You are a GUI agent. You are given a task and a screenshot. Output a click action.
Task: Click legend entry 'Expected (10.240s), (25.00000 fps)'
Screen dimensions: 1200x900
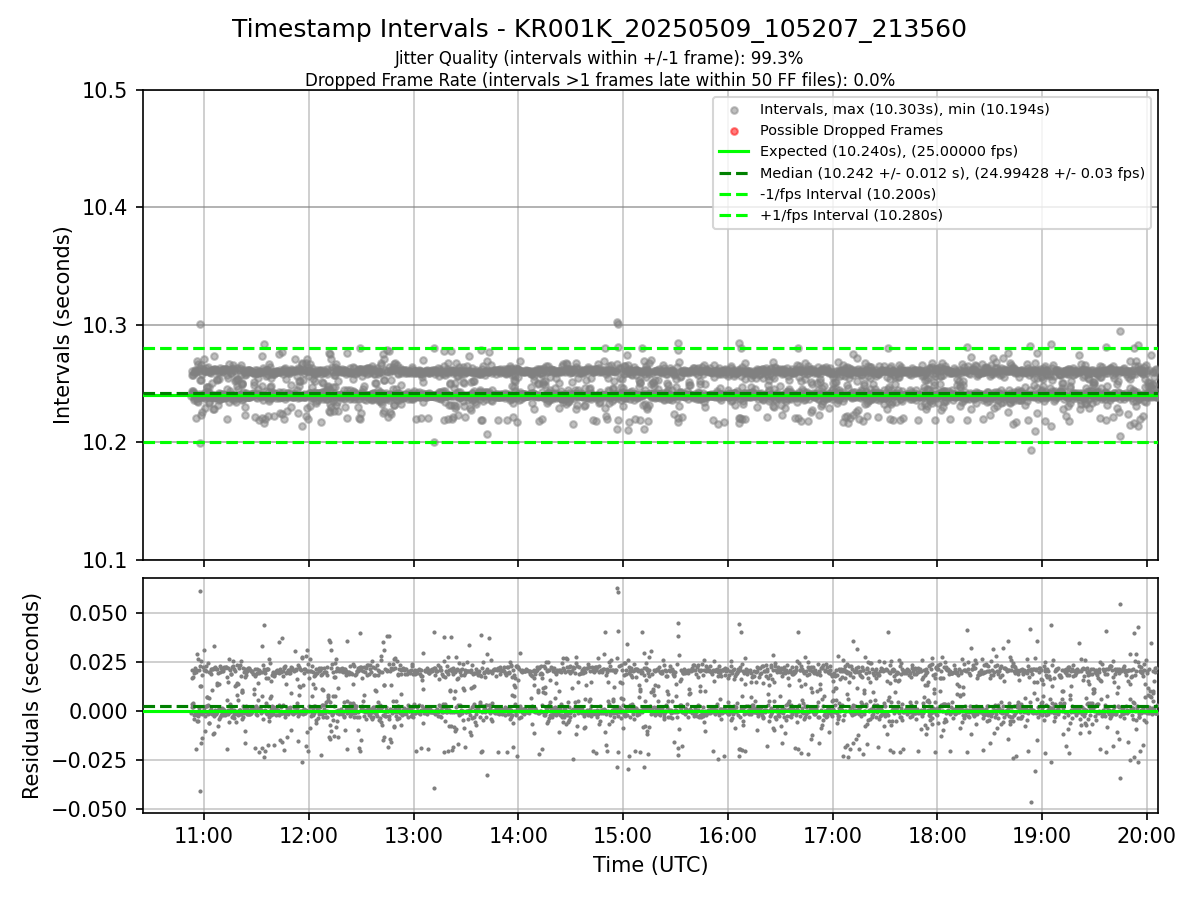tap(889, 151)
